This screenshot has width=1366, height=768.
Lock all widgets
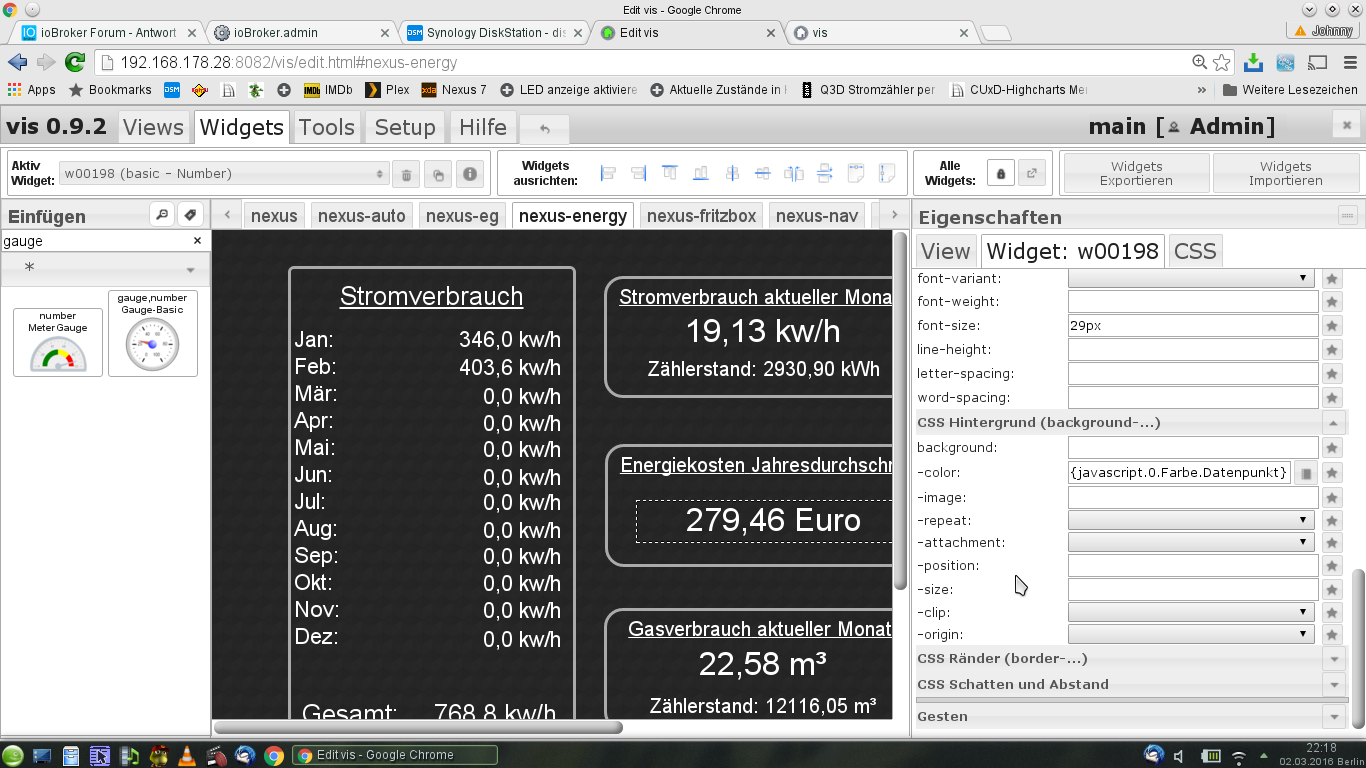tap(1001, 173)
